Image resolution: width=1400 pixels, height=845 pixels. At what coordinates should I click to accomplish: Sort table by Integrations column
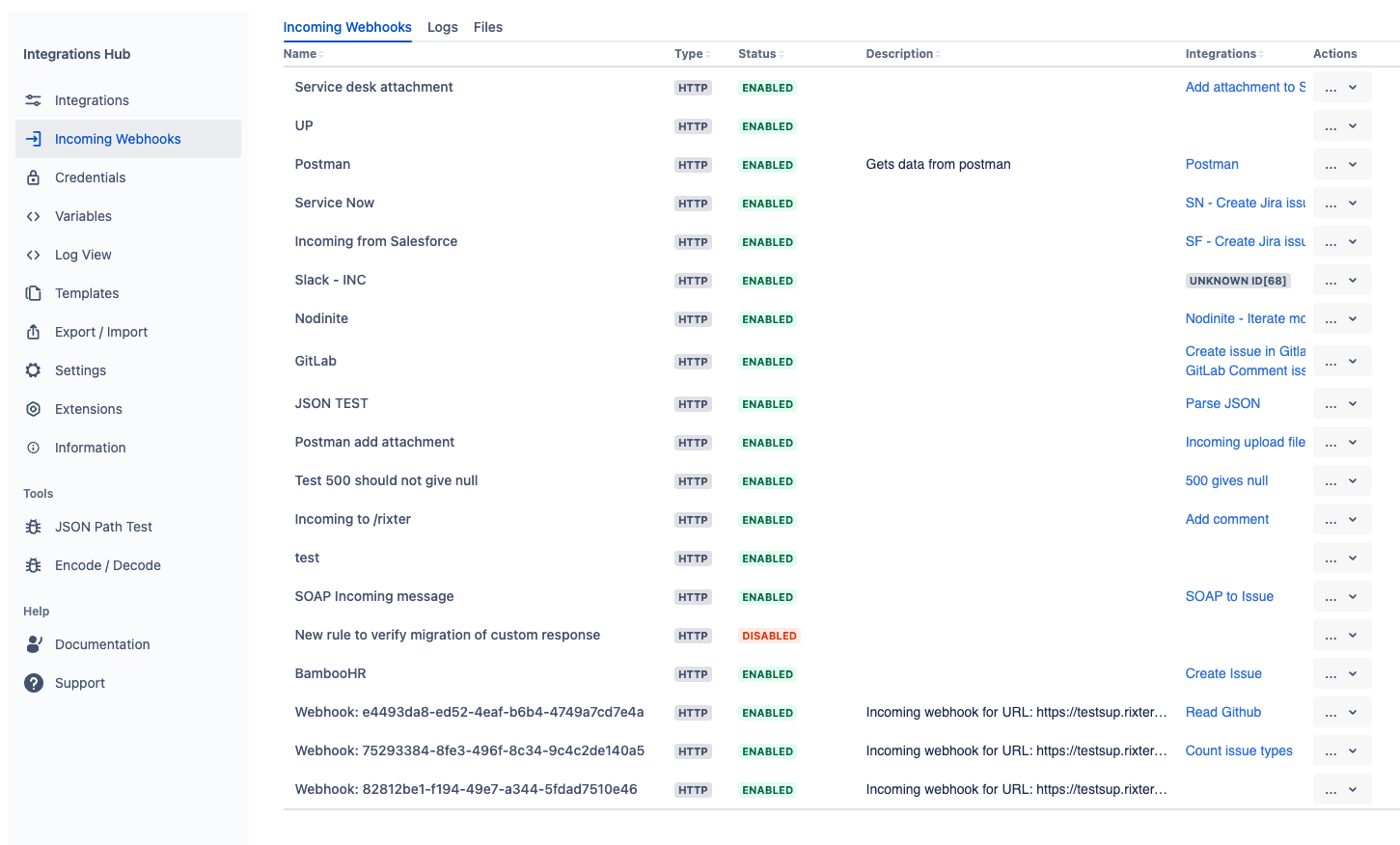coord(1223,54)
